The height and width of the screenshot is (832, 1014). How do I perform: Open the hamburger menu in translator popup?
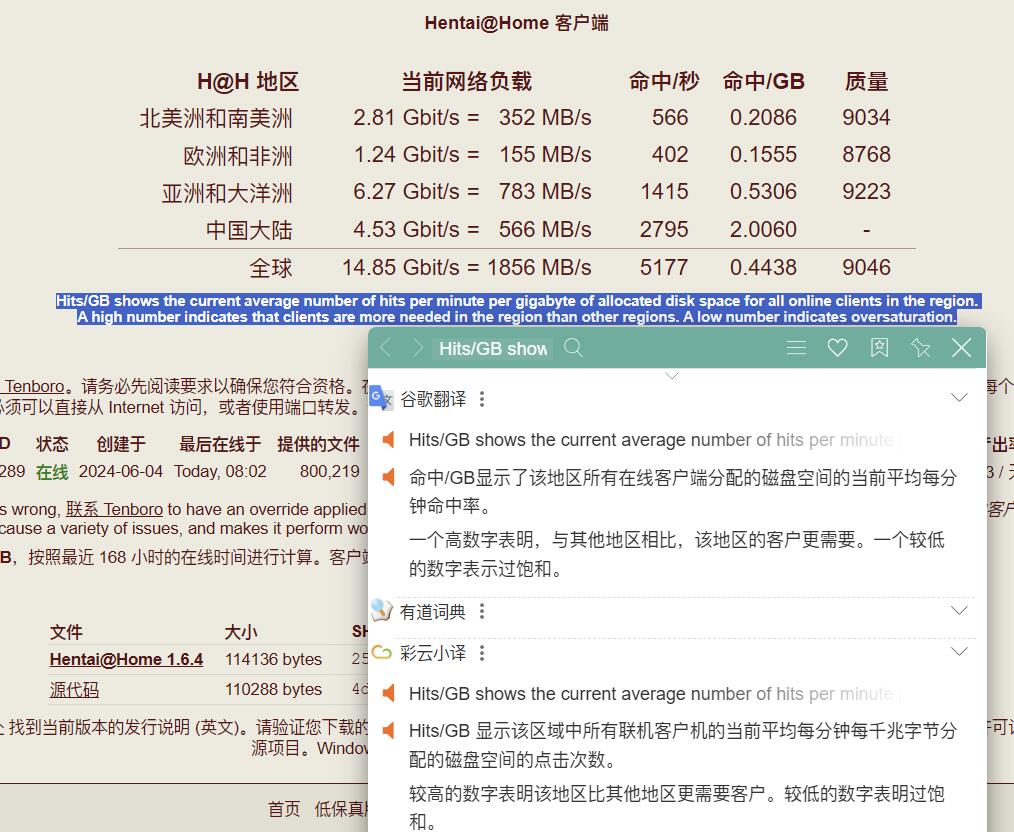click(x=796, y=348)
